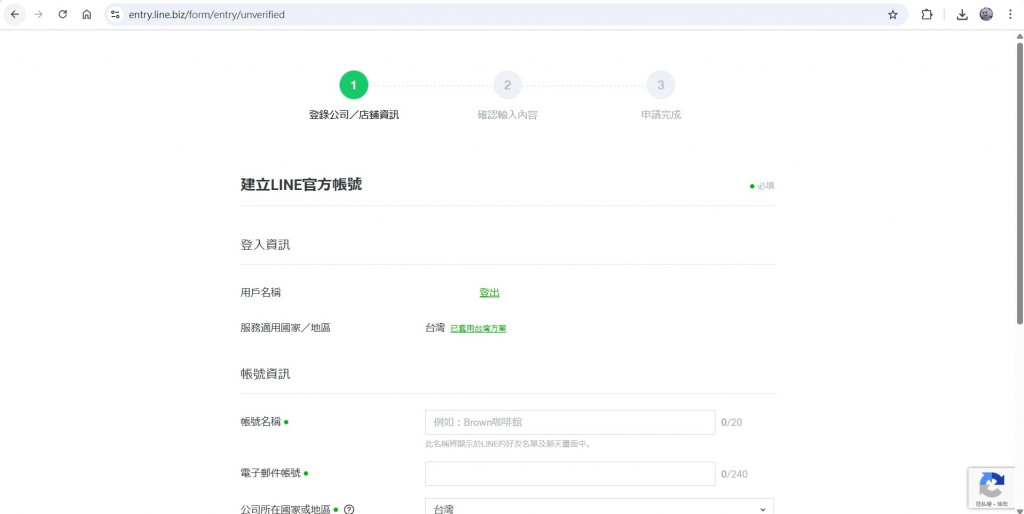Open the user profile avatar

pyautogui.click(x=986, y=14)
